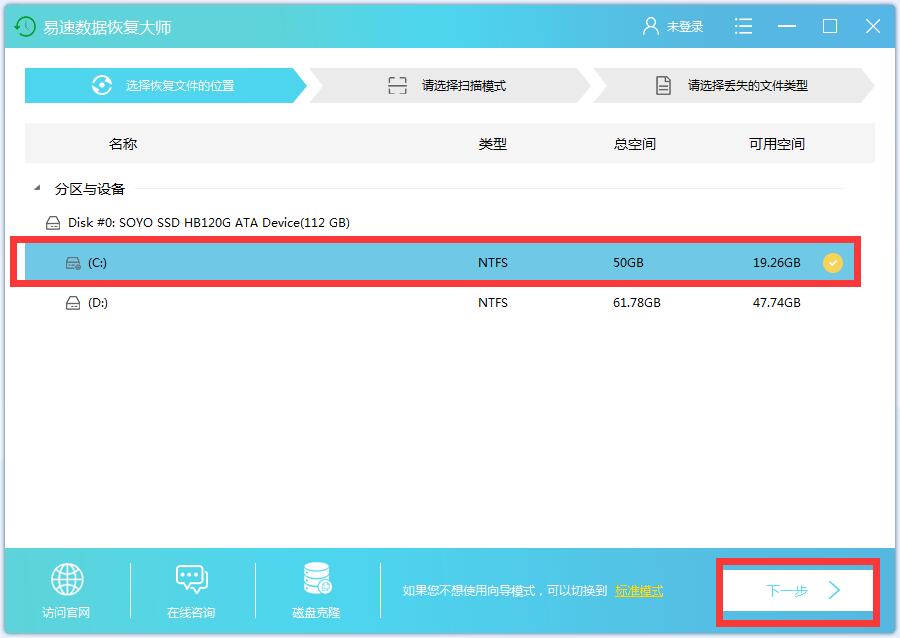Click the app logo in title bar
The image size is (900, 638).
pyautogui.click(x=25, y=27)
